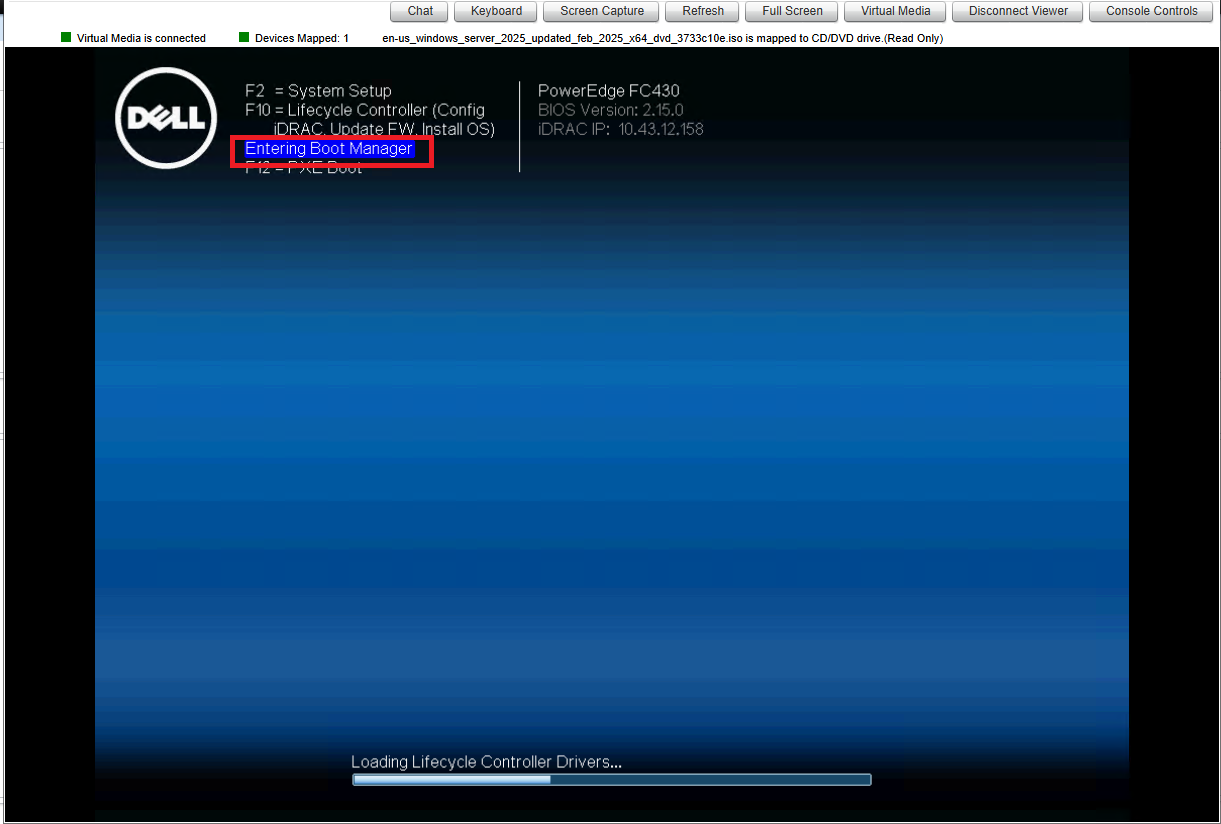Viewport: 1221px width, 824px height.
Task: Click the Screen Capture button
Action: click(x=602, y=11)
